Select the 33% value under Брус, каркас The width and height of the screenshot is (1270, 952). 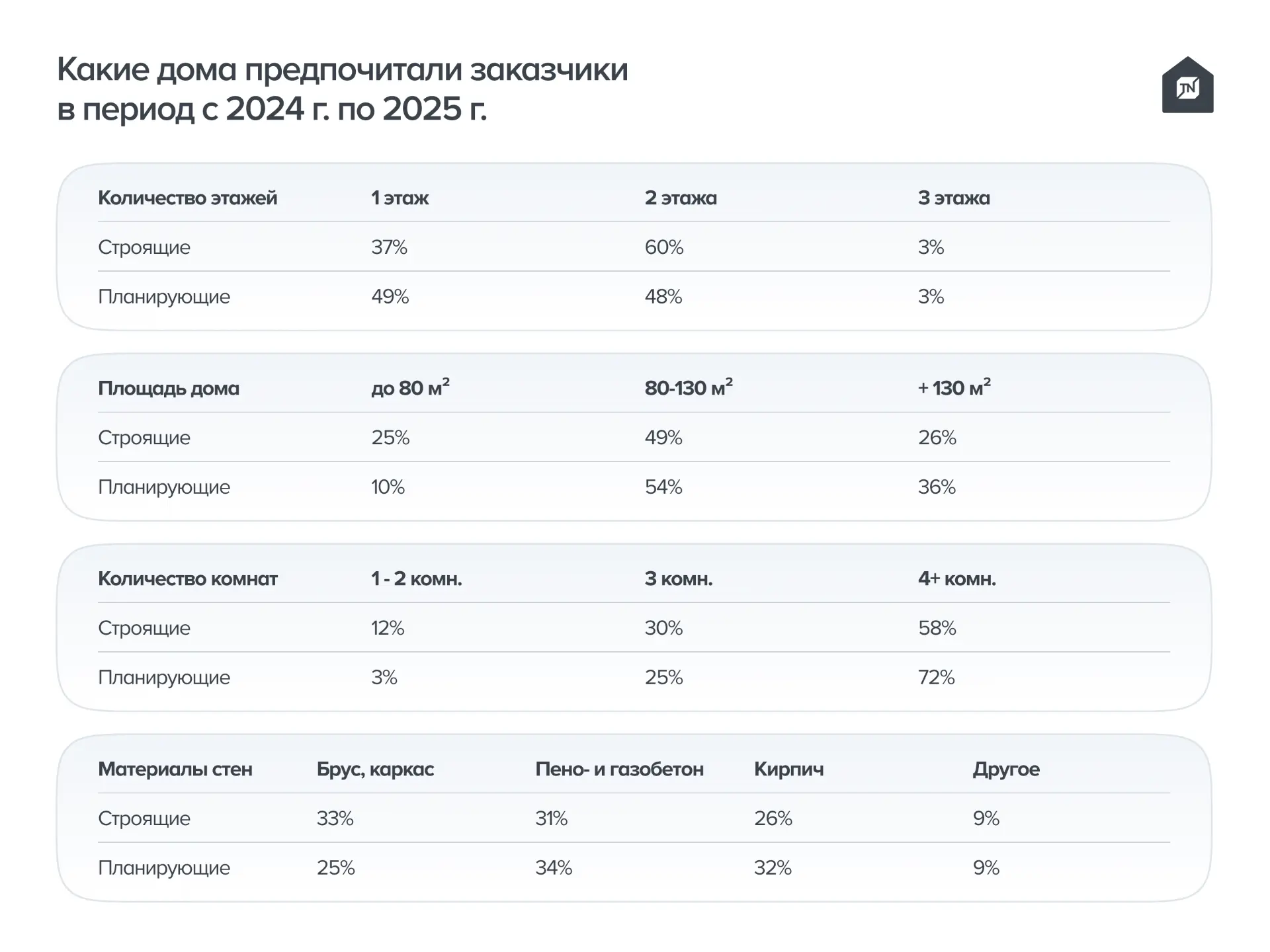[335, 818]
